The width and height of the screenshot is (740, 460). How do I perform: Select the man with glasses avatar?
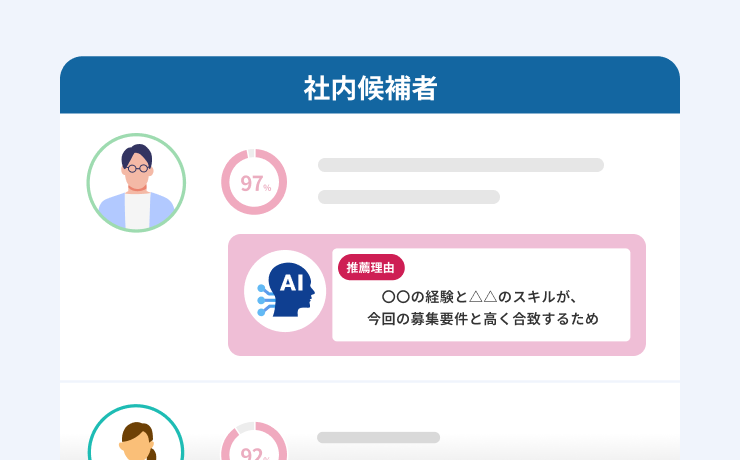[x=136, y=182]
